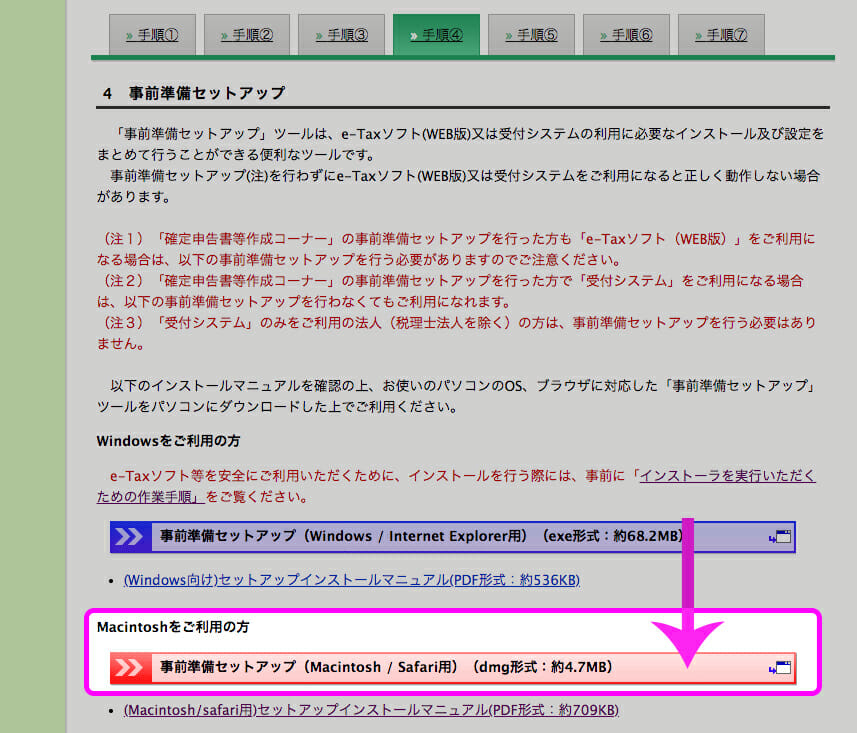Click the red (注１) note text
The image size is (857, 733).
456,249
